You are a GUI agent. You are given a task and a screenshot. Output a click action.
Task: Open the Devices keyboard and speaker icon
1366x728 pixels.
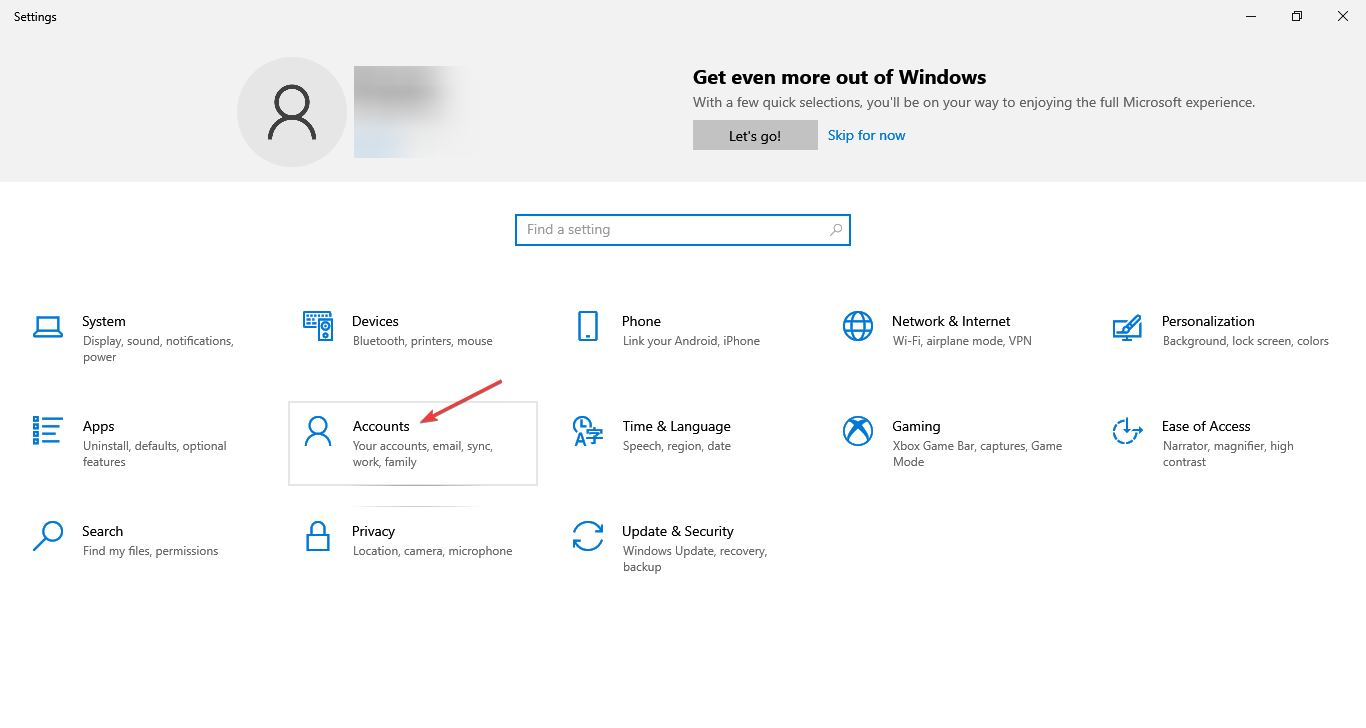click(318, 326)
